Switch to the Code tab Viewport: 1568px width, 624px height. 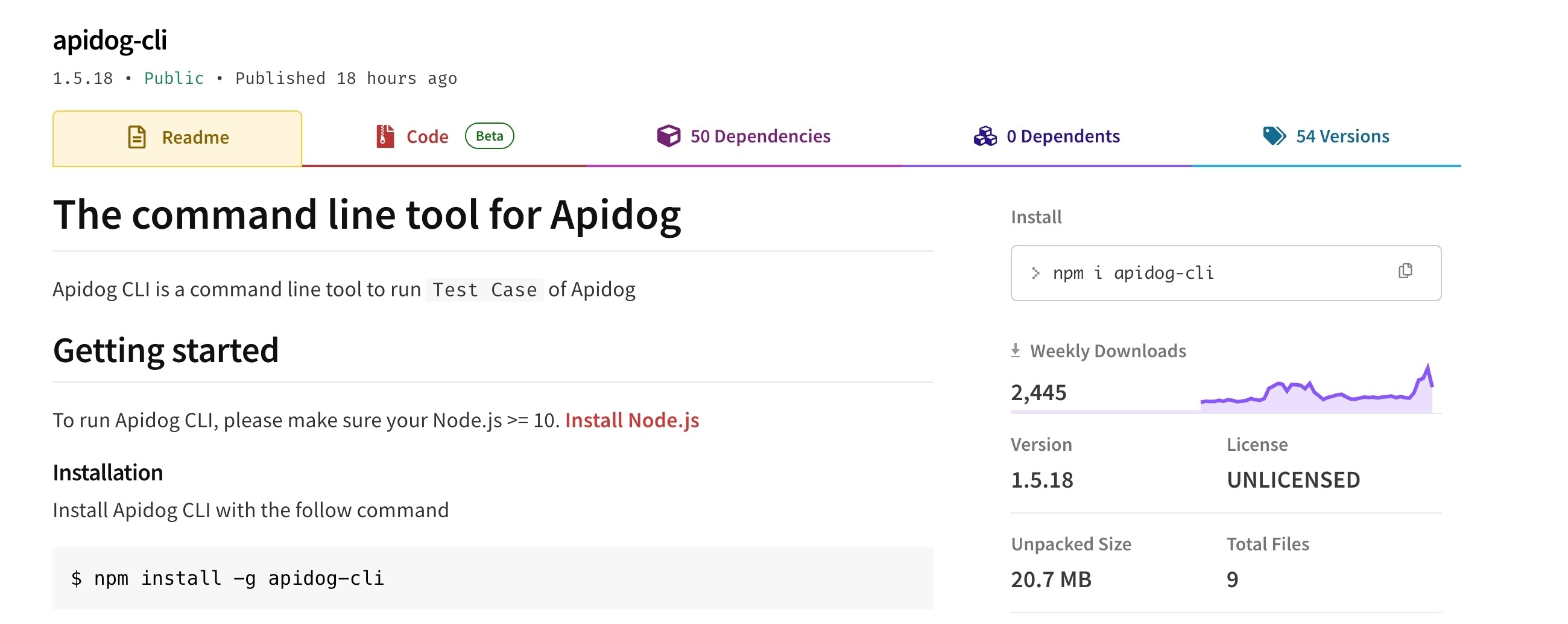click(444, 136)
